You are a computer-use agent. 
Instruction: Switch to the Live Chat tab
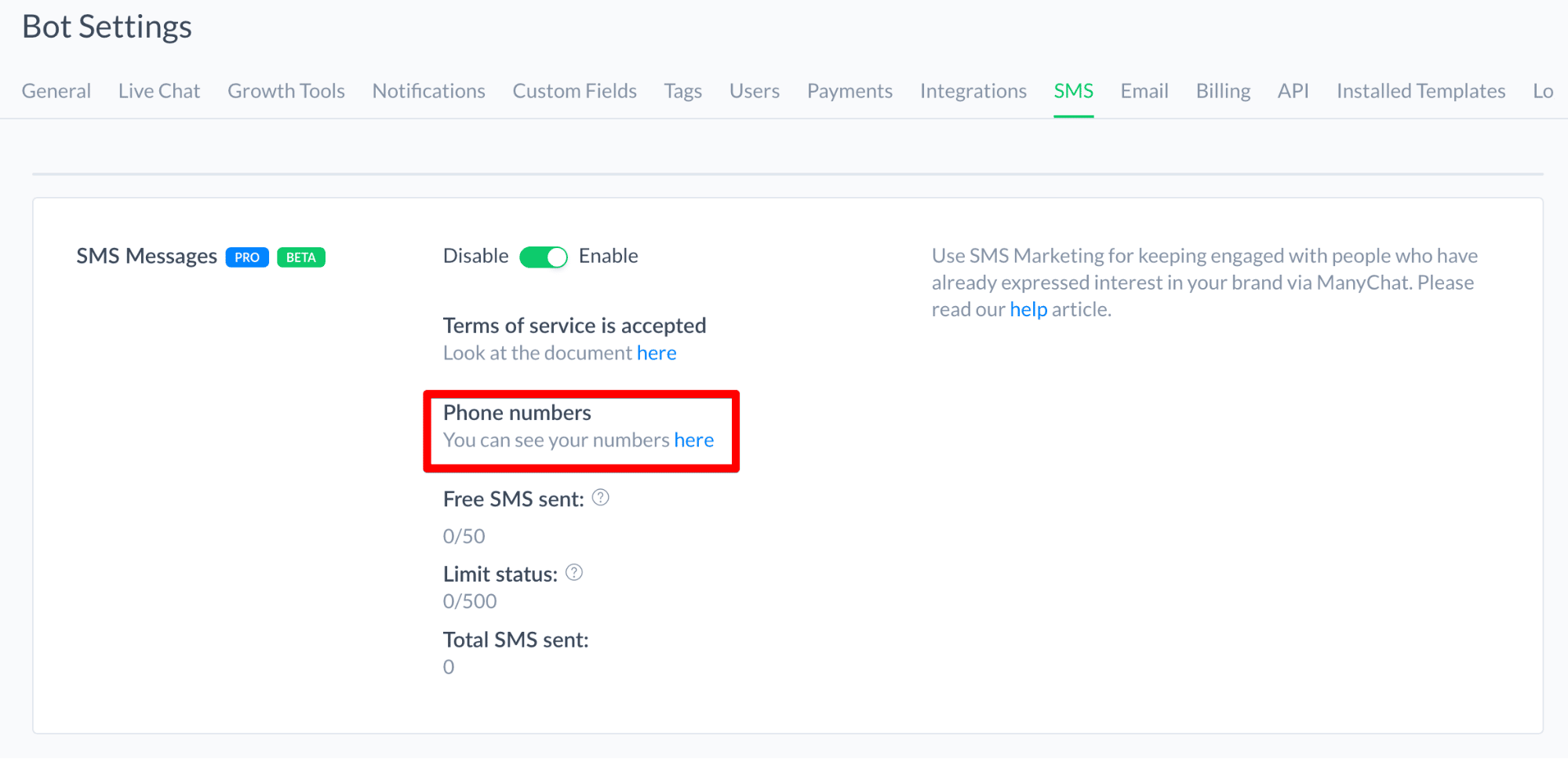coord(159,91)
